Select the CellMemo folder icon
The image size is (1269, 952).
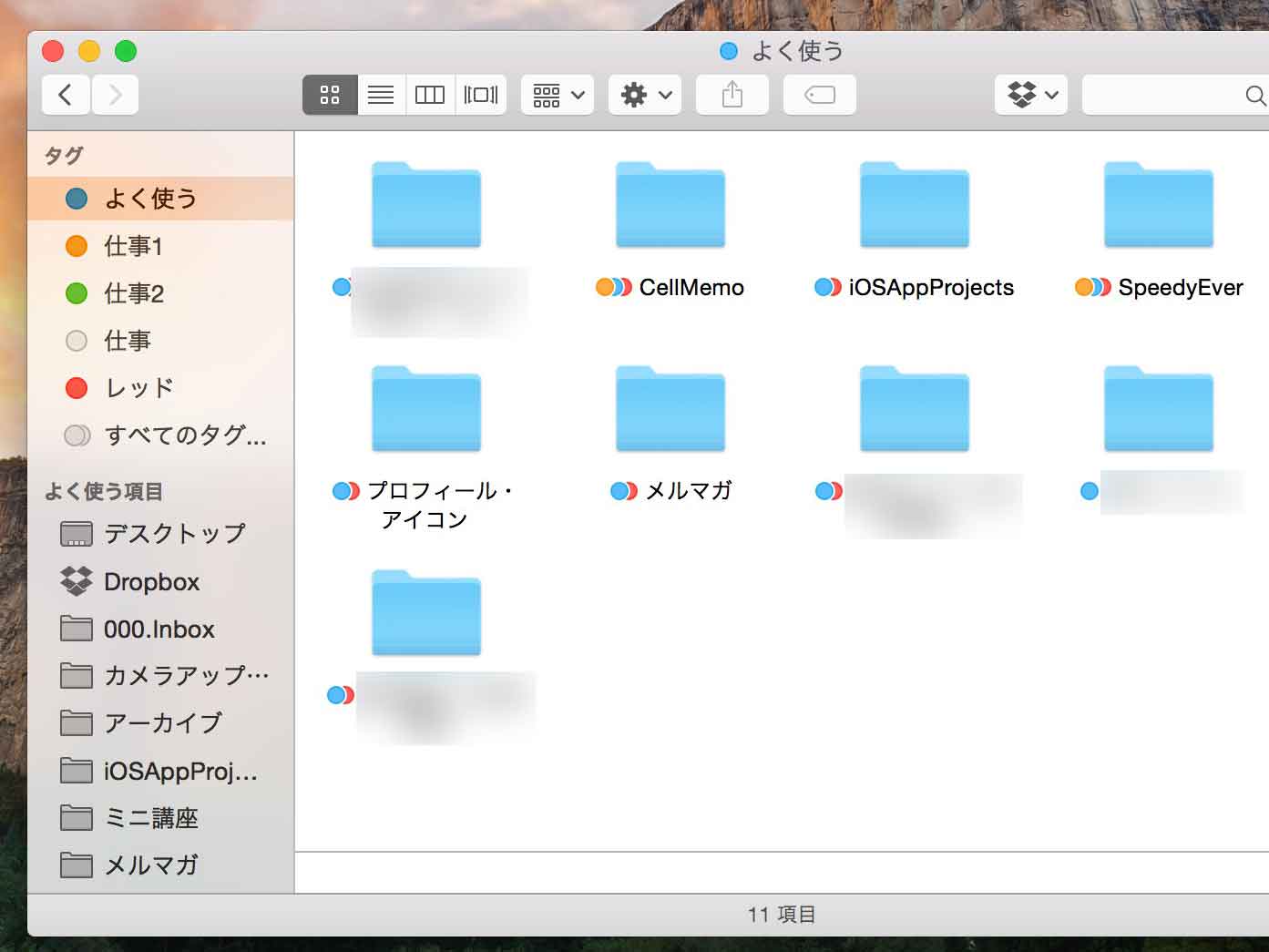pyautogui.click(x=670, y=205)
